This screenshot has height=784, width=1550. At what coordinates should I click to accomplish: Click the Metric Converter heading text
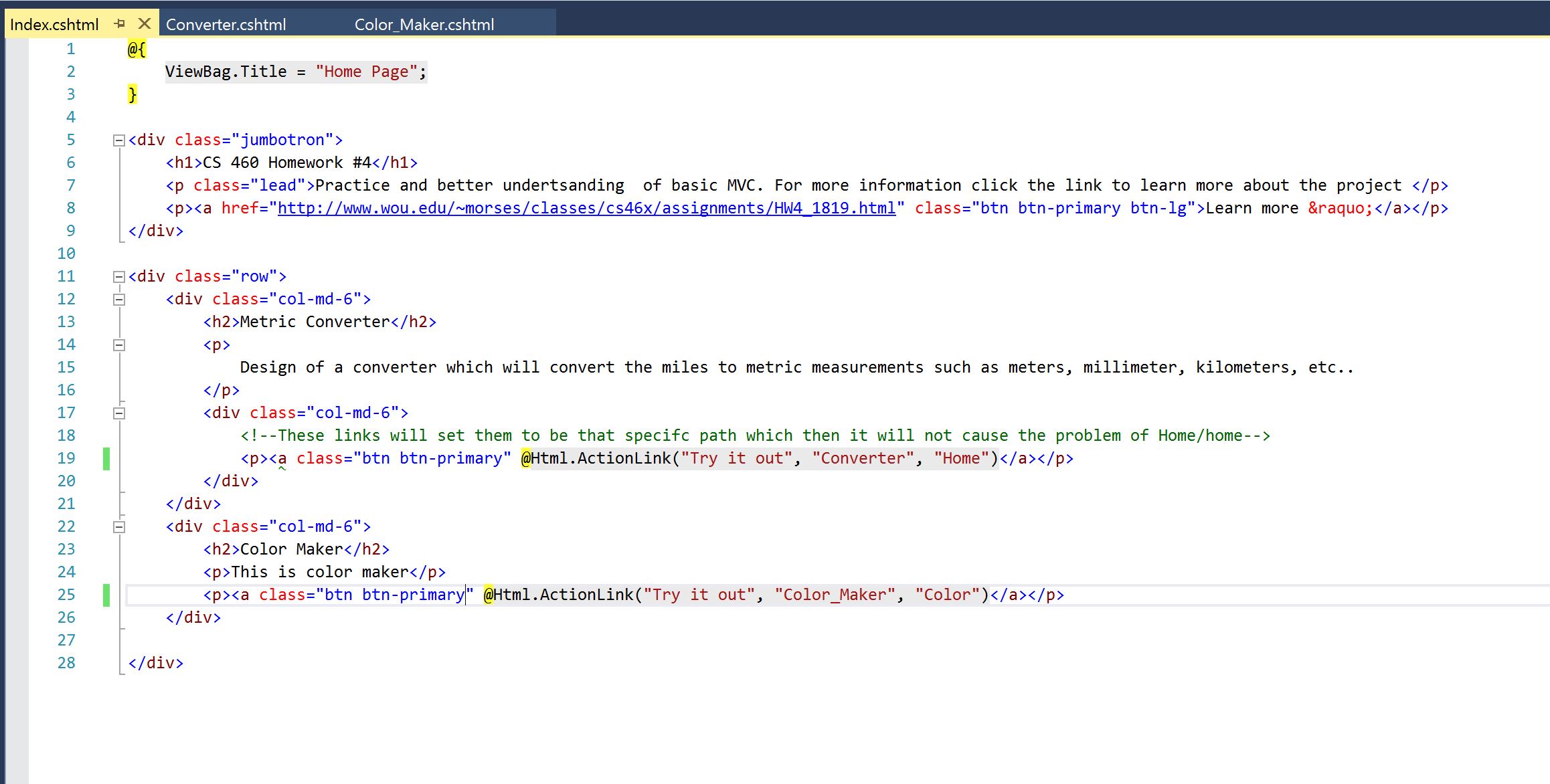315,322
